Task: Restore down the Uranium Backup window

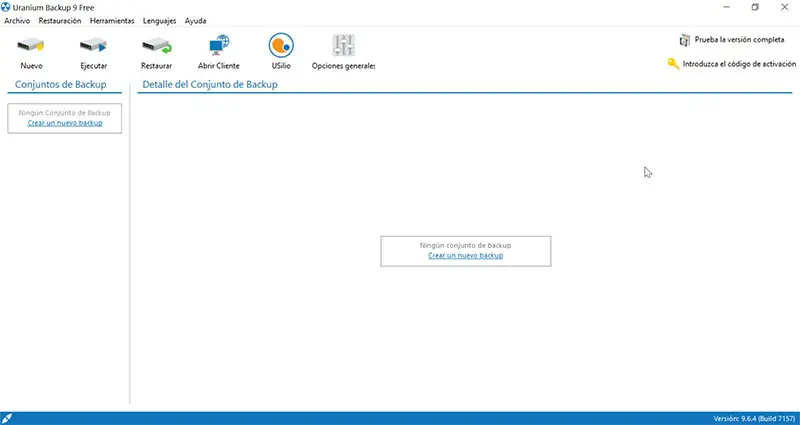Action: pos(755,7)
